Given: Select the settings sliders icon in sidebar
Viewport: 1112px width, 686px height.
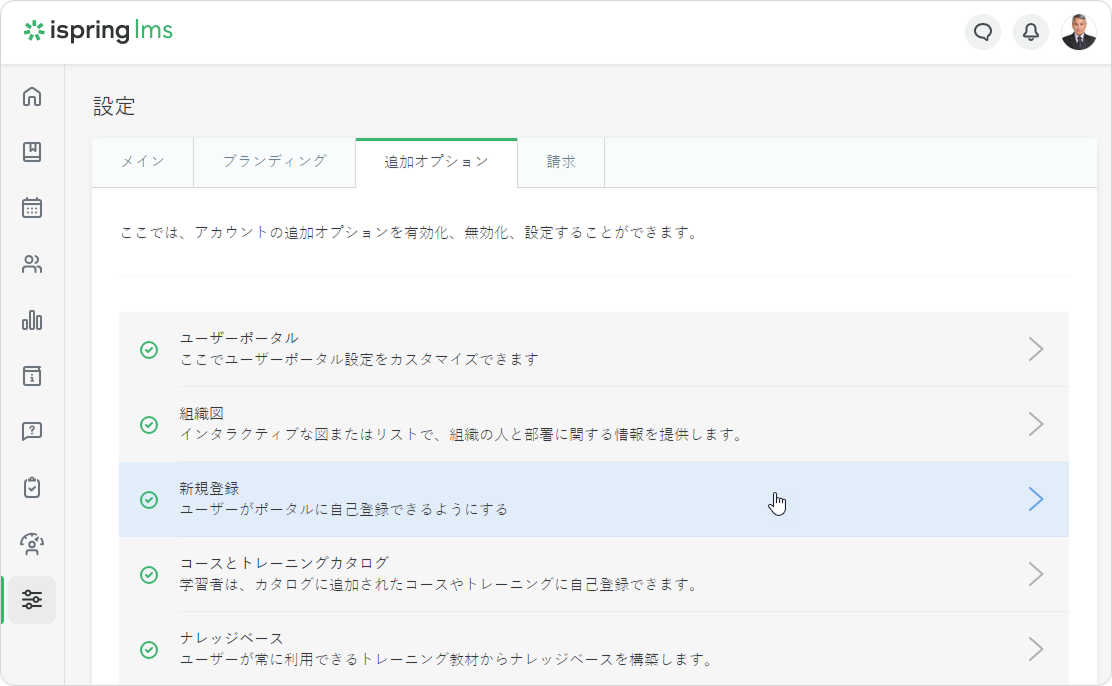Looking at the screenshot, I should 32,600.
